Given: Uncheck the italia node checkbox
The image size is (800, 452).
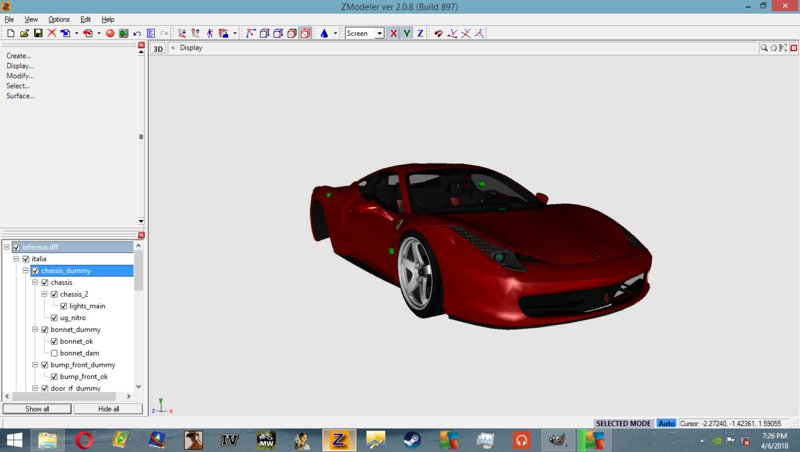Looking at the screenshot, I should point(26,259).
